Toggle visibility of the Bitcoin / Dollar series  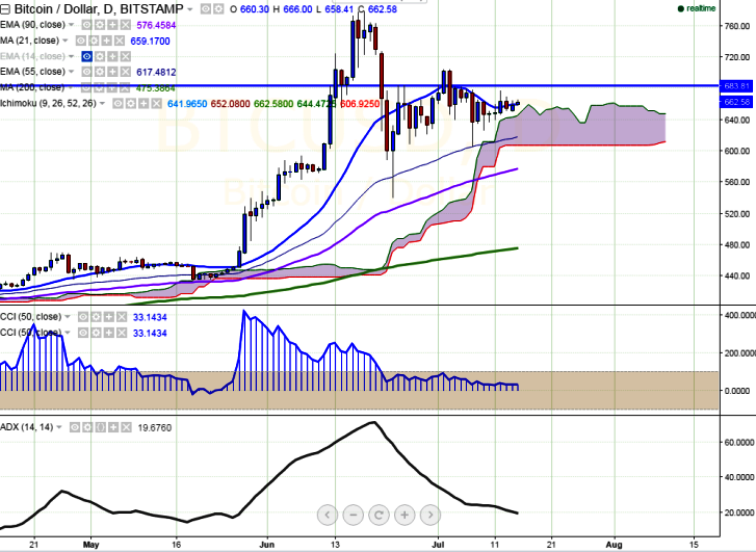coord(205,9)
